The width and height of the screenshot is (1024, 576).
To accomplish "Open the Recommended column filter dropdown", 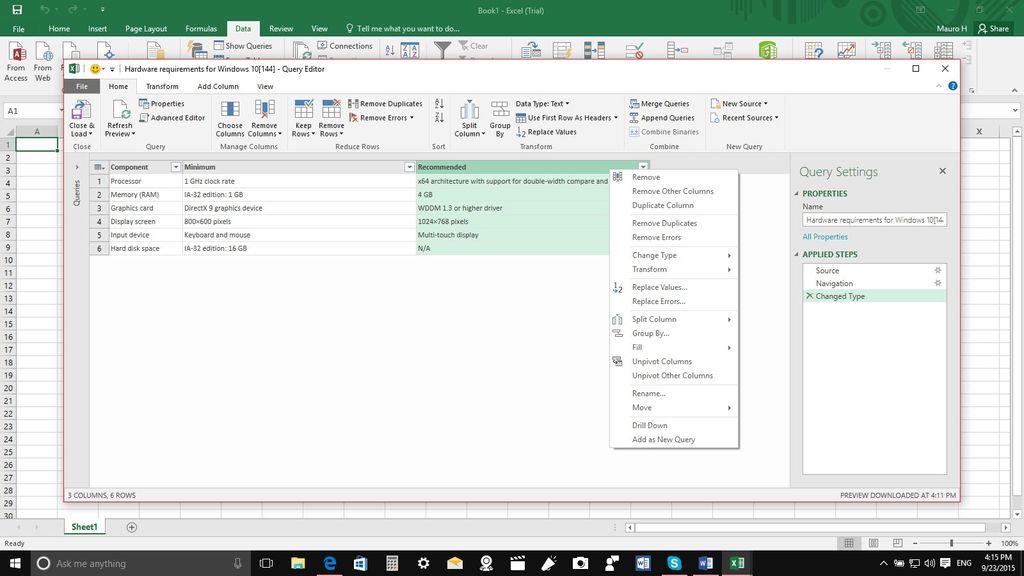I will click(643, 166).
